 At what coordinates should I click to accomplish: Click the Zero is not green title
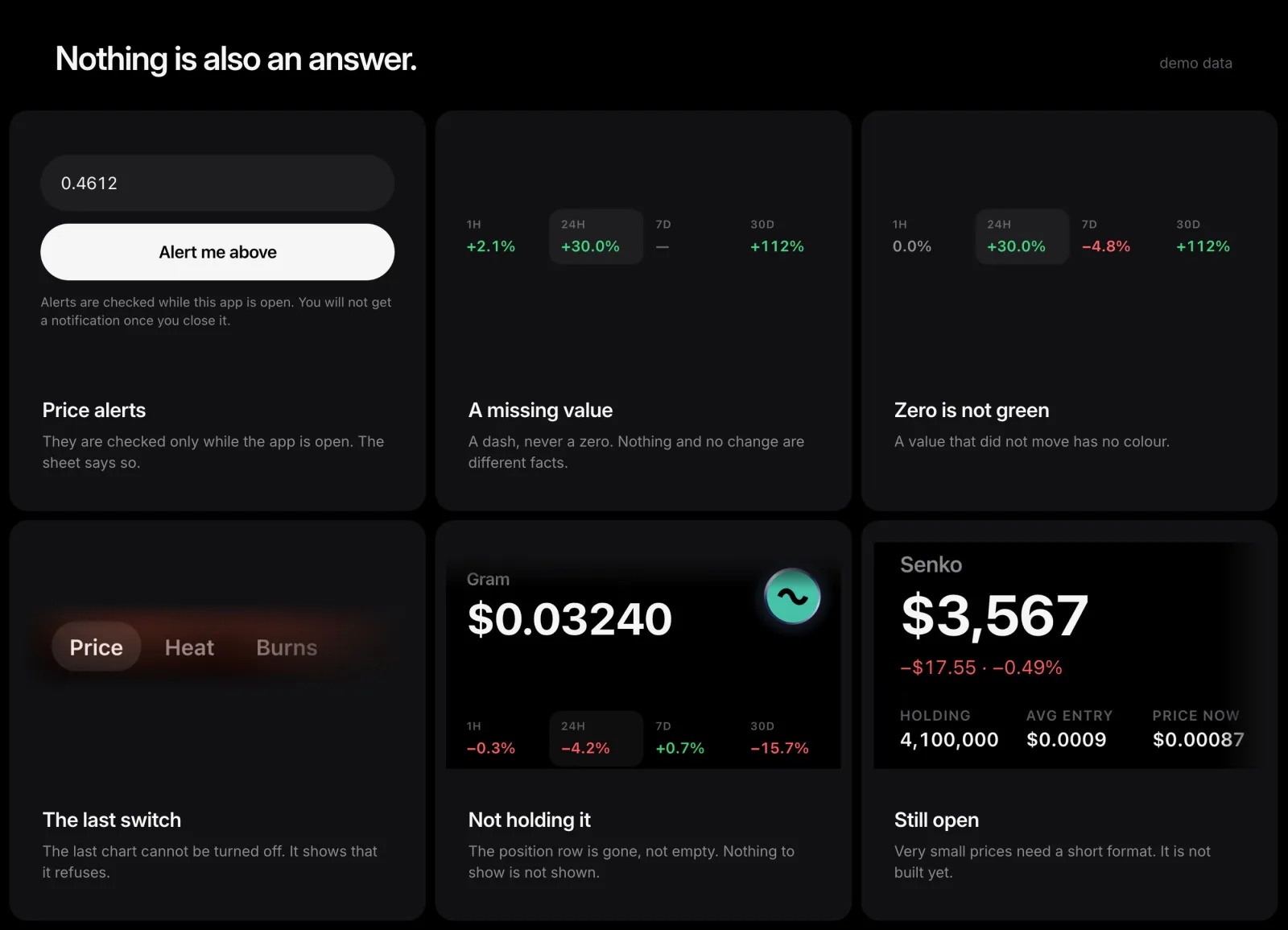tap(972, 410)
